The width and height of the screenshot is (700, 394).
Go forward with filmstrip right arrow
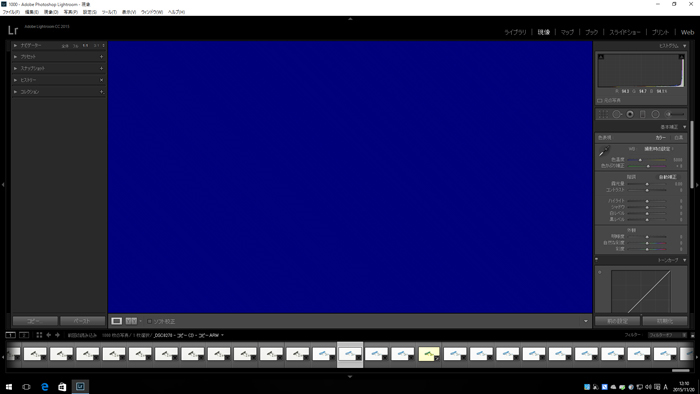pyautogui.click(x=57, y=335)
